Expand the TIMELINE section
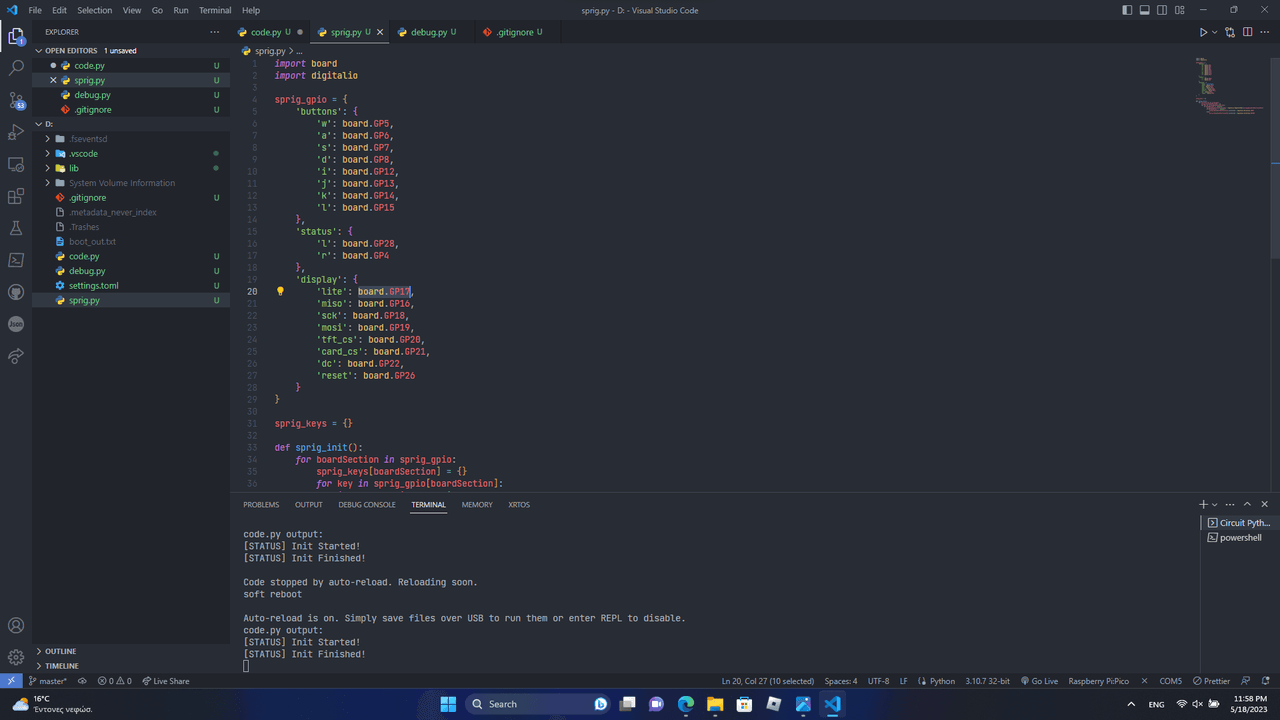The width and height of the screenshot is (1280, 720). click(61, 666)
